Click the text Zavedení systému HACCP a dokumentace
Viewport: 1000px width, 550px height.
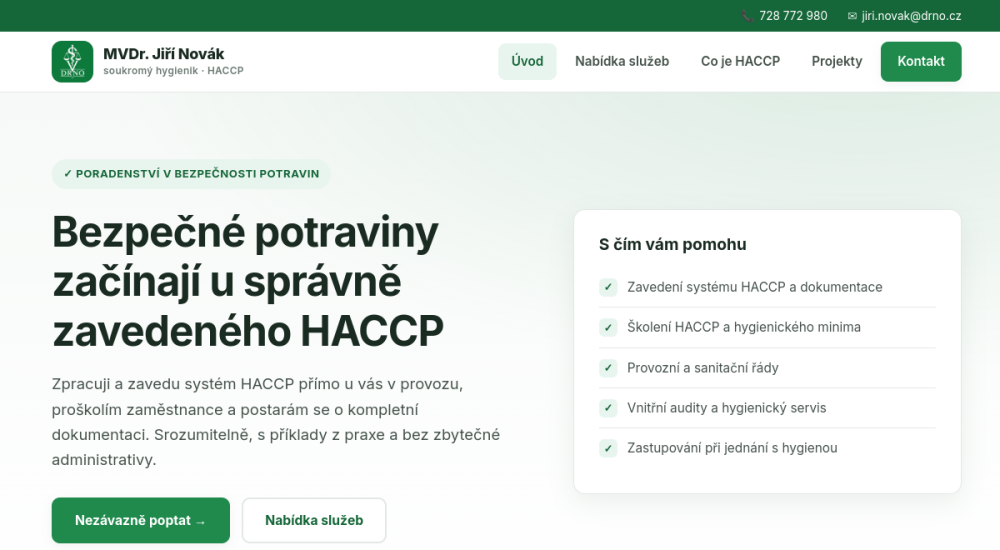pyautogui.click(x=754, y=287)
